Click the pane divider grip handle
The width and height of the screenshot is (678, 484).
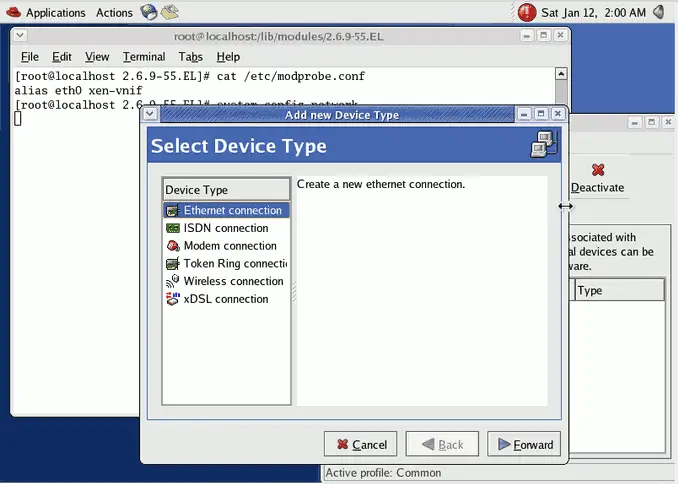293,291
